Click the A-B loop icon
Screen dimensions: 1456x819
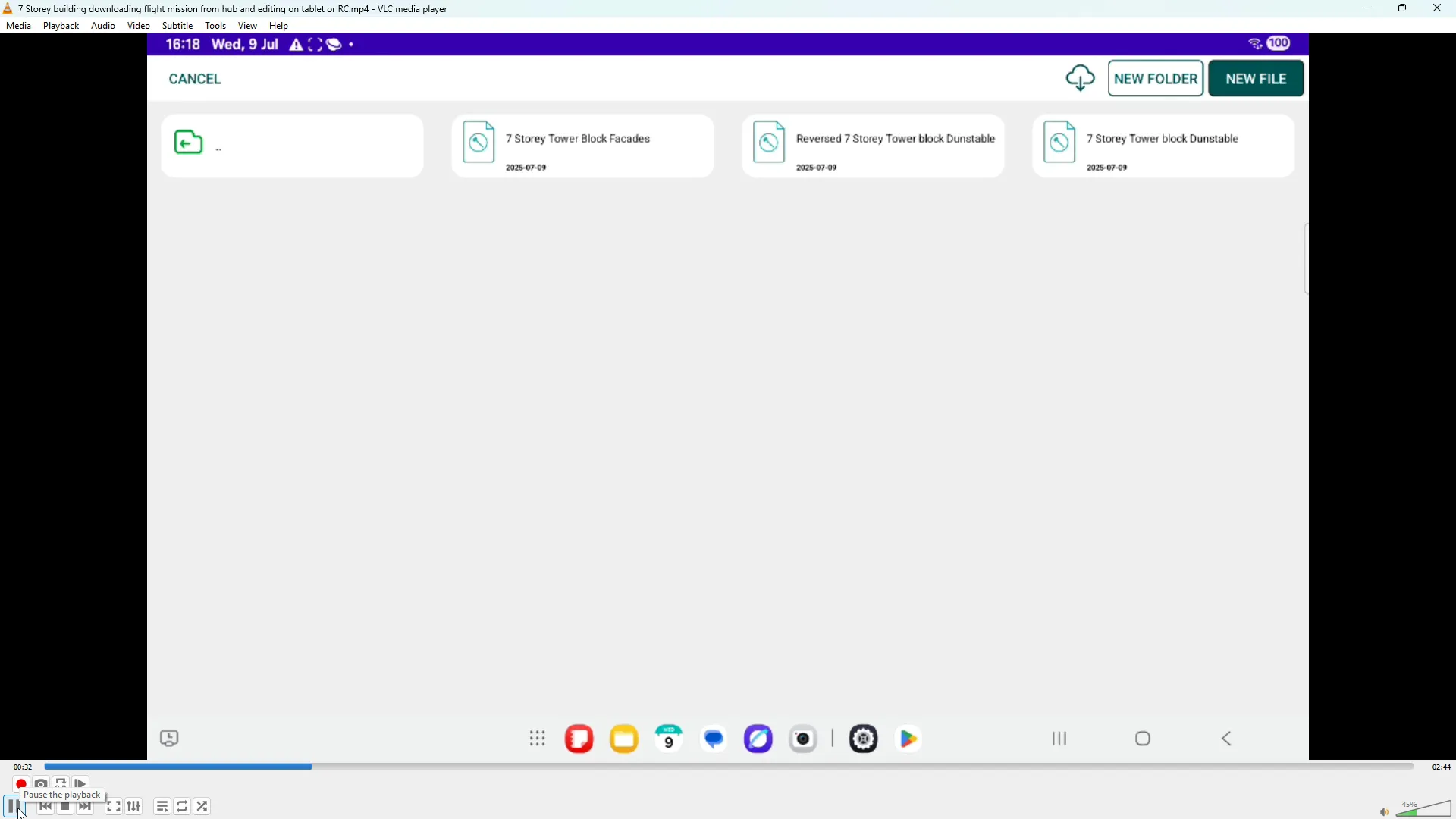tap(61, 783)
